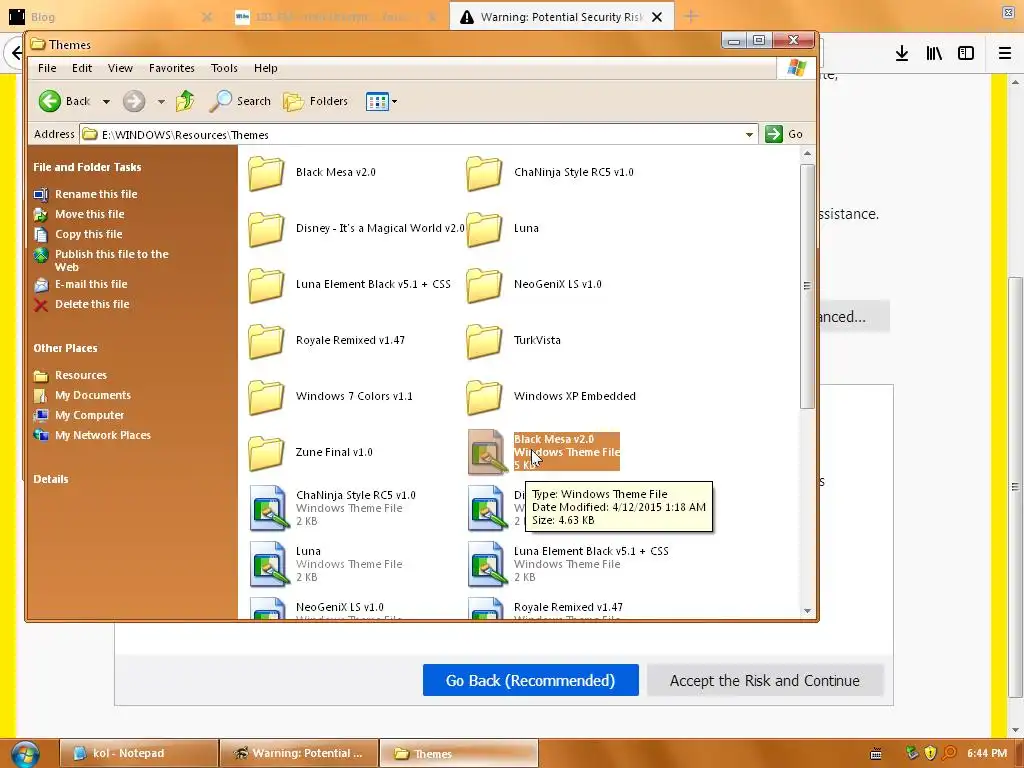The height and width of the screenshot is (768, 1024).
Task: Open a new browser tab
Action: (691, 16)
